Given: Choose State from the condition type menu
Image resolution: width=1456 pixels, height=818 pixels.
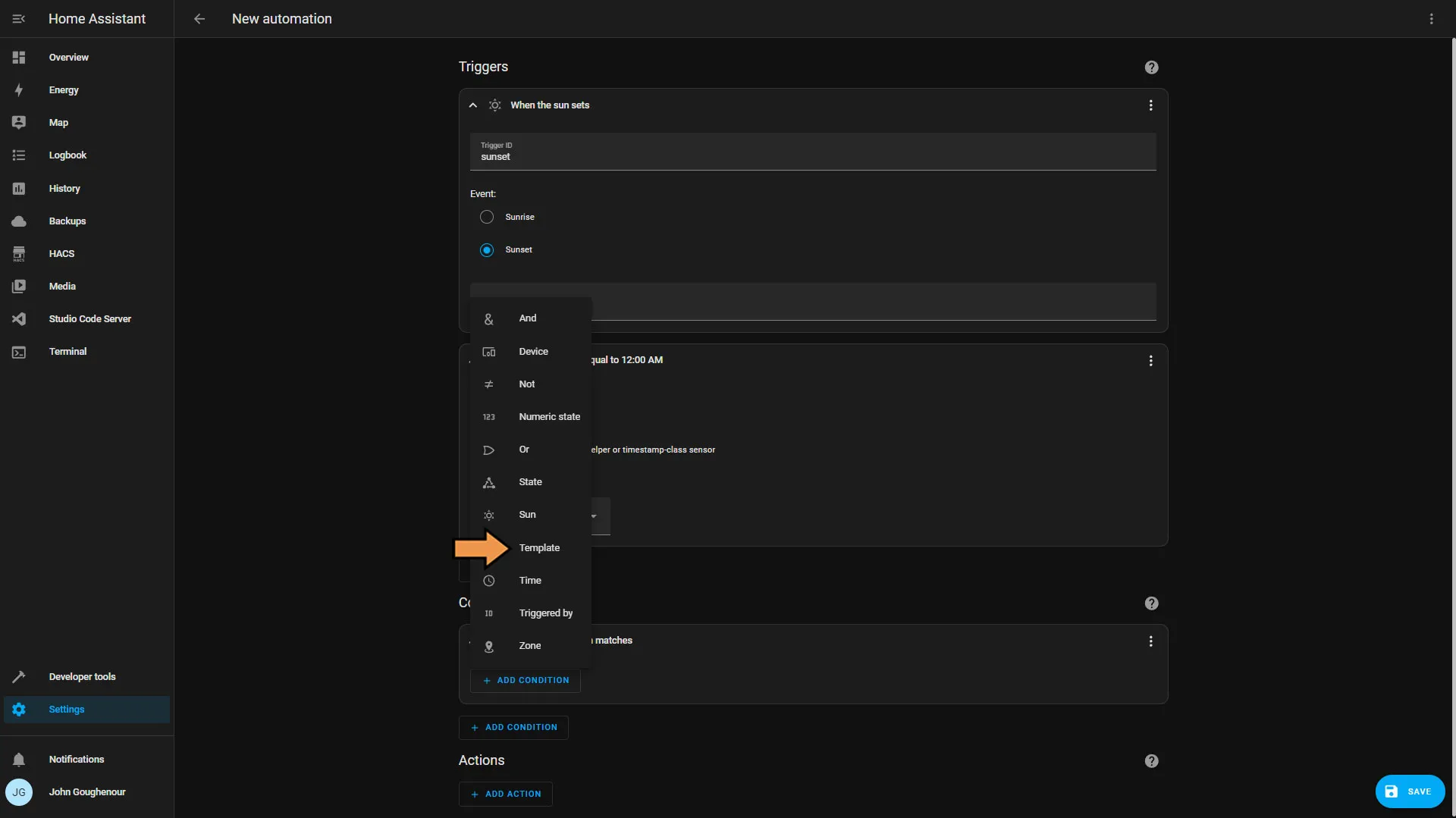Looking at the screenshot, I should [x=531, y=482].
